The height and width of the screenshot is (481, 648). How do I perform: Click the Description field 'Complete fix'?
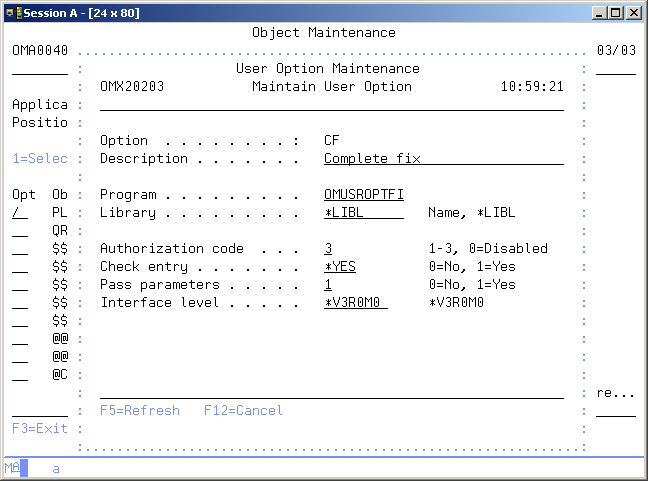coord(443,159)
